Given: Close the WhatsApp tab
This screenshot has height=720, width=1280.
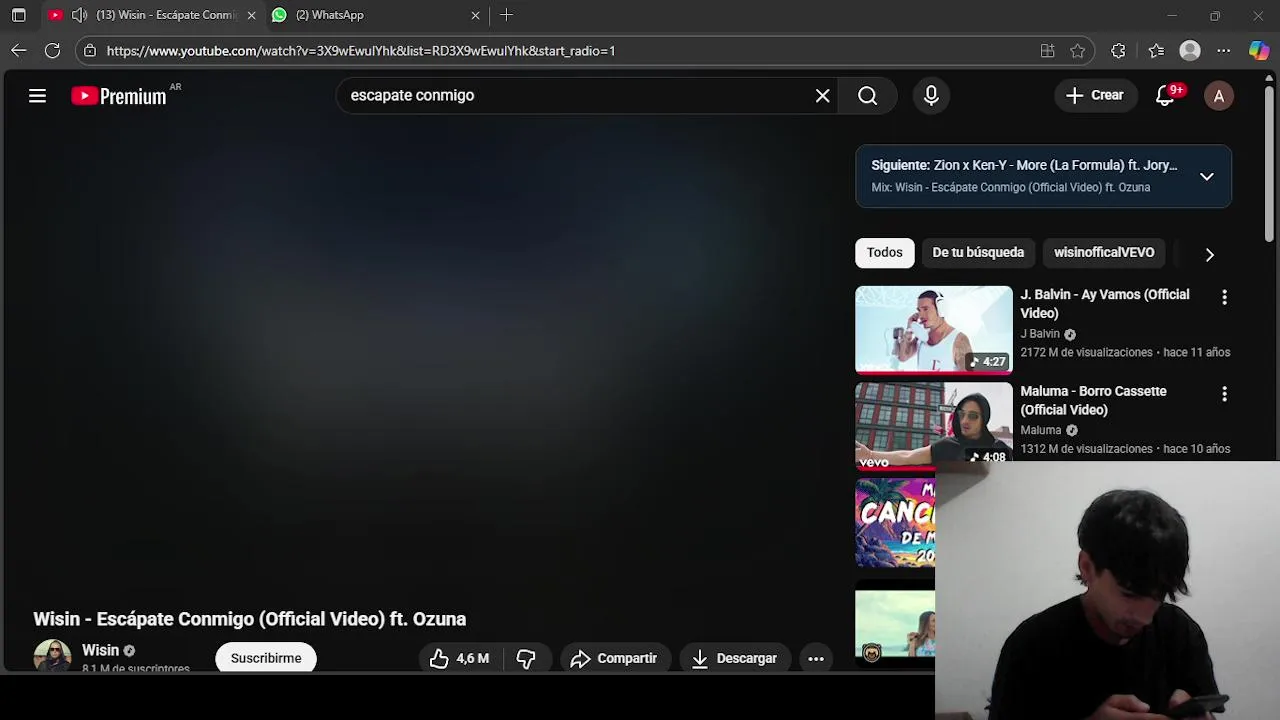Looking at the screenshot, I should [x=475, y=15].
